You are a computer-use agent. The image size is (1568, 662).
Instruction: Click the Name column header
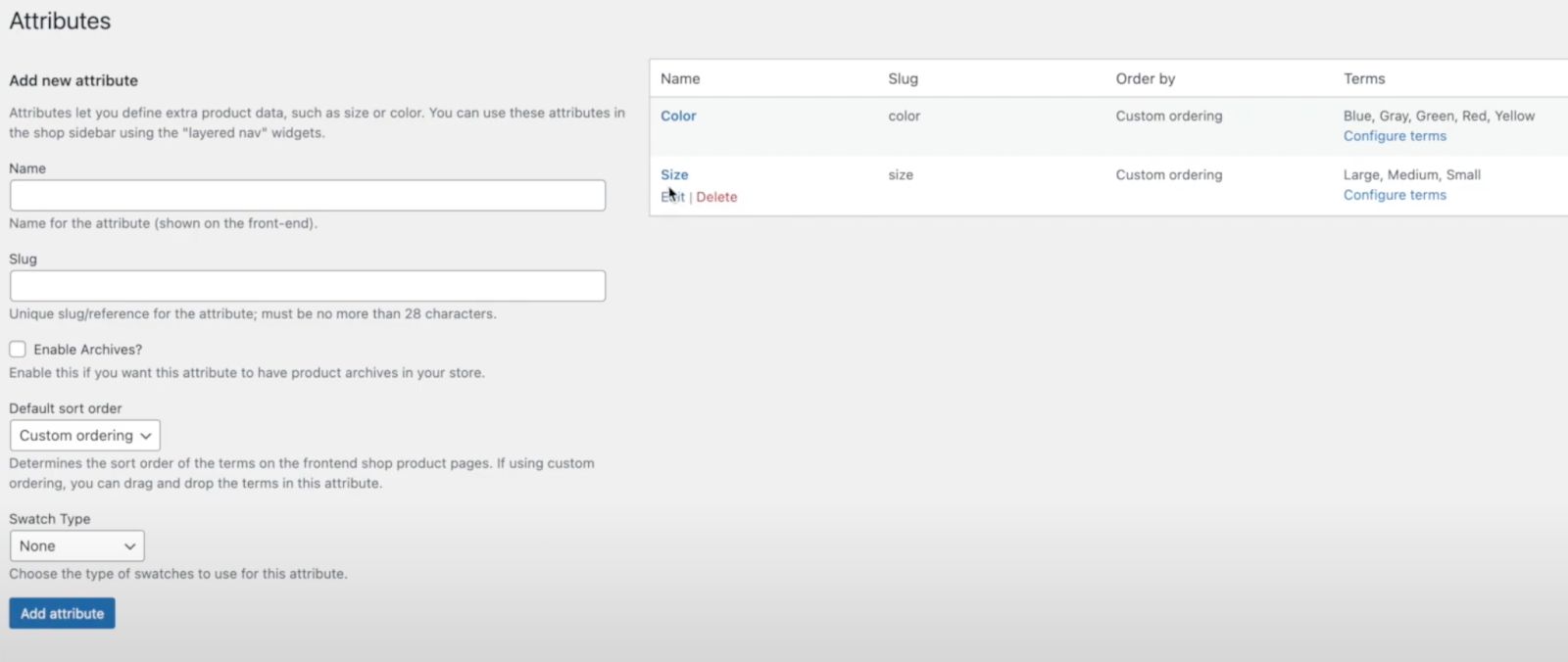point(680,78)
